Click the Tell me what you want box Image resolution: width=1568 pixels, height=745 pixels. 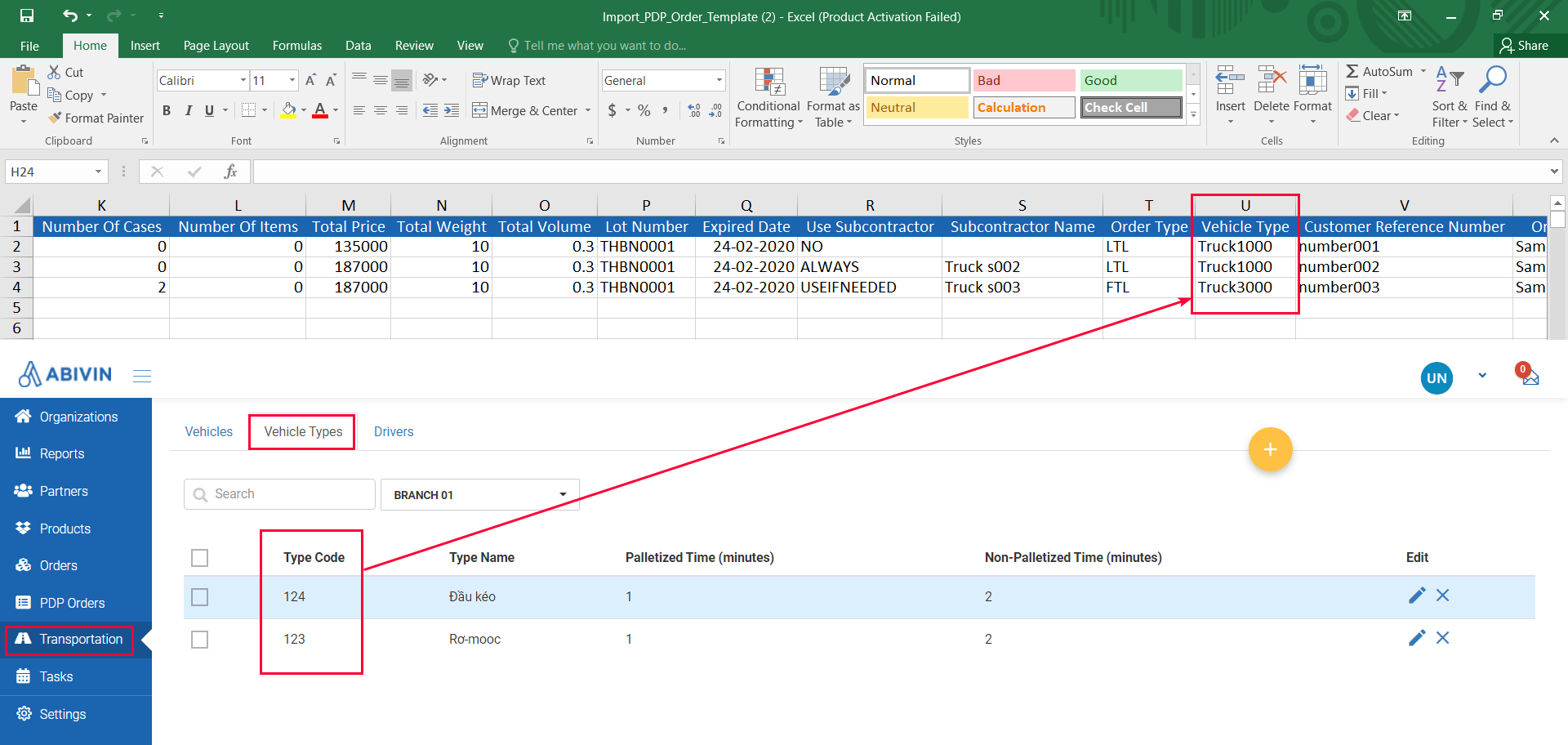[597, 46]
